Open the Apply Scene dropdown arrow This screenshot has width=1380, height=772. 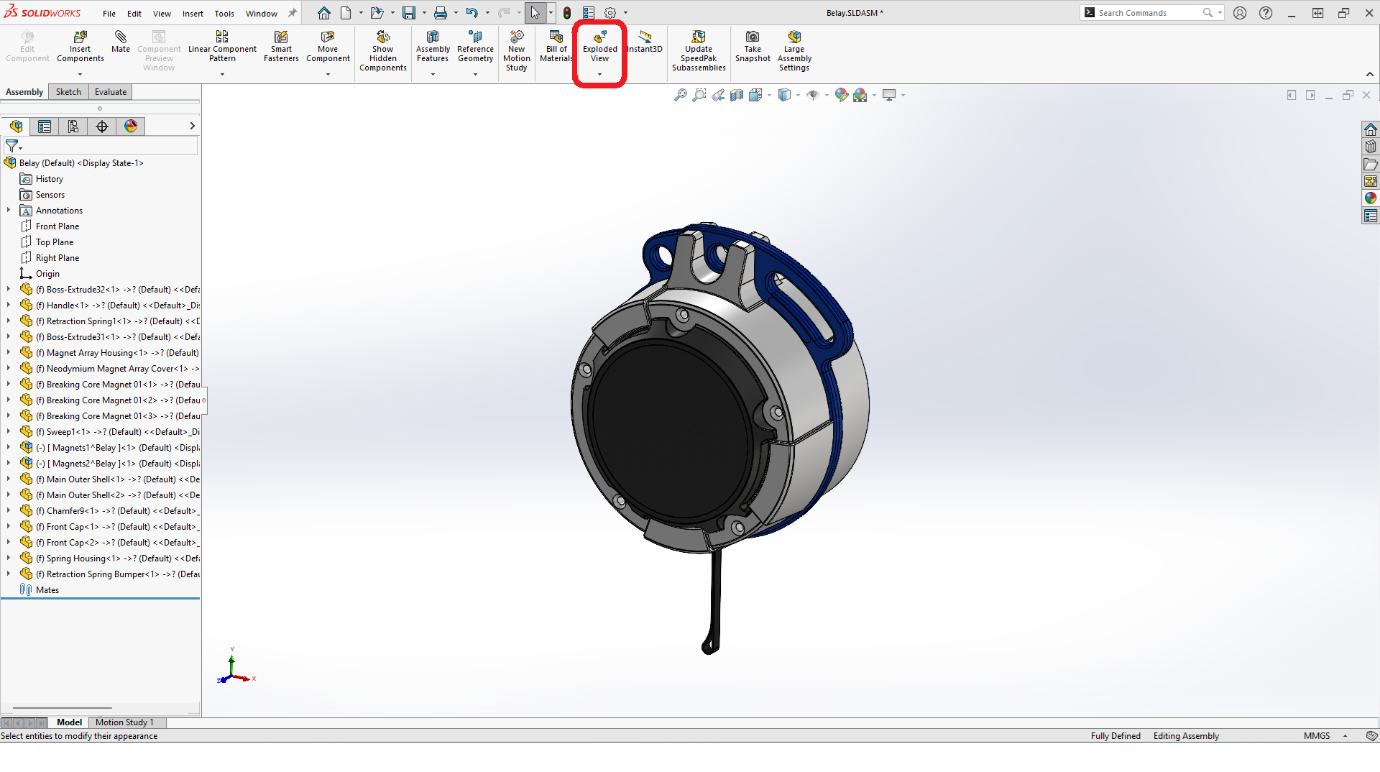875,95
